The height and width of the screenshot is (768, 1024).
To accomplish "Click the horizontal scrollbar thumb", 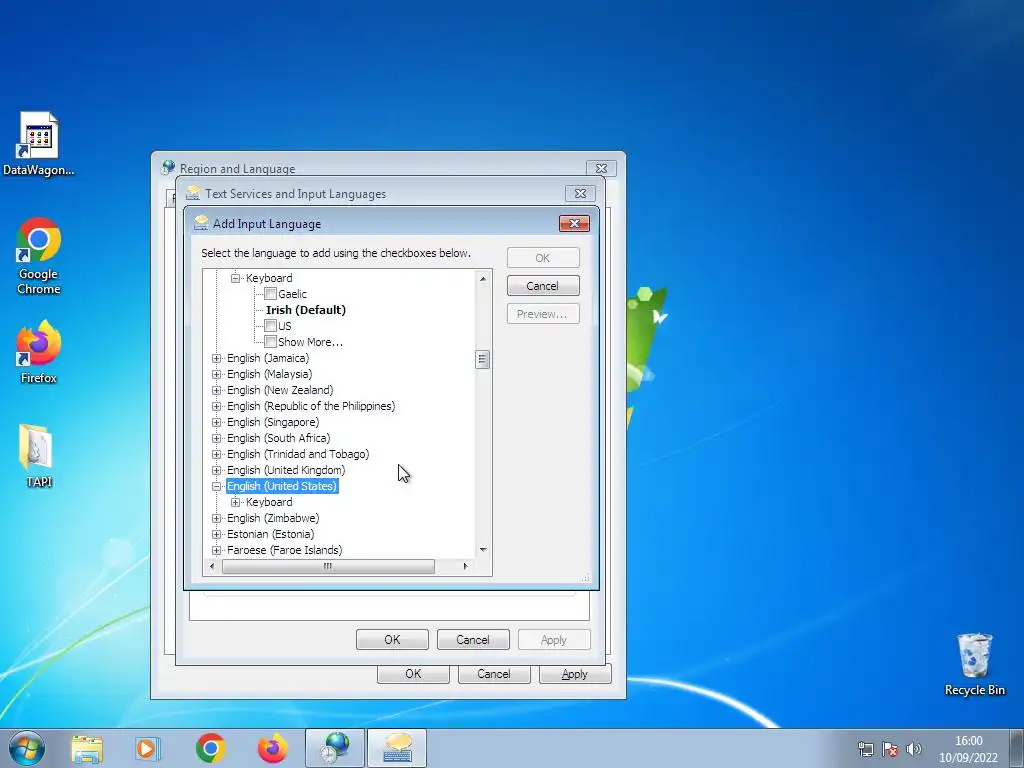I will coord(328,566).
